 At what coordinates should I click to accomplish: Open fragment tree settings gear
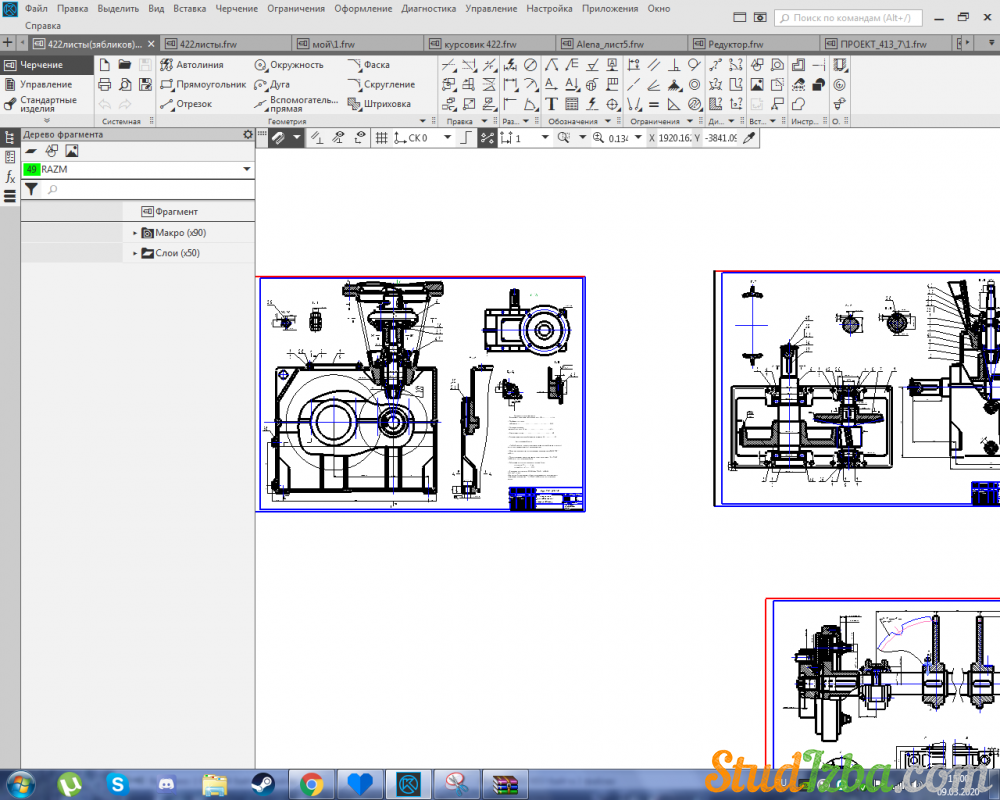(x=248, y=134)
